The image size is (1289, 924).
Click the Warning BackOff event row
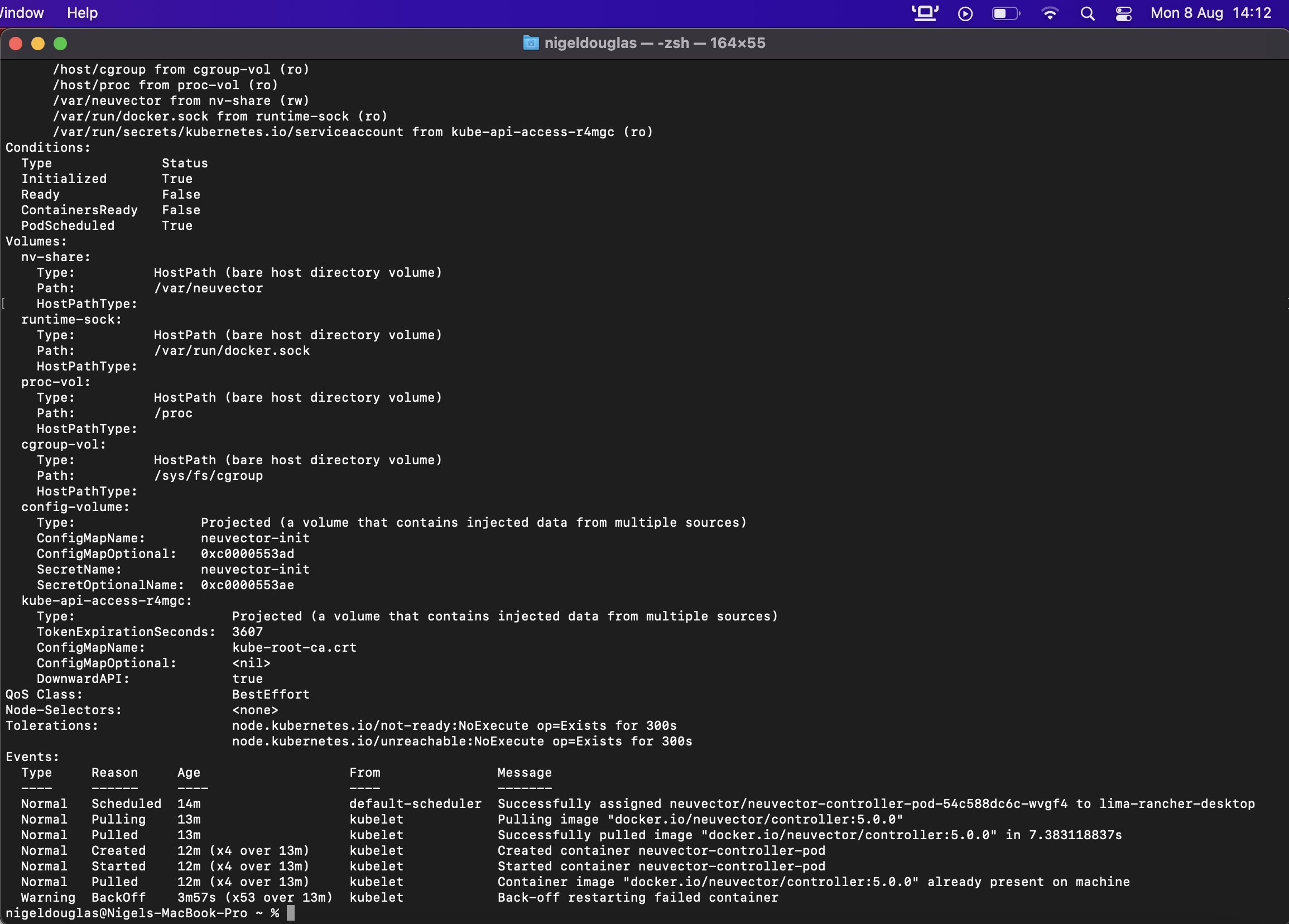[83, 898]
